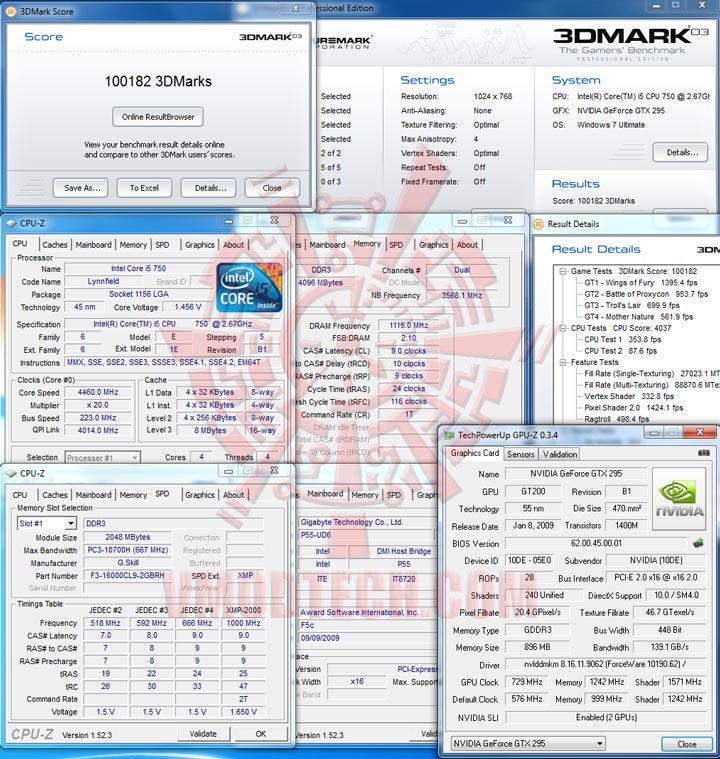Image resolution: width=720 pixels, height=759 pixels.
Task: Select SPD tab in Memory CPU-Z window
Action: coord(396,244)
